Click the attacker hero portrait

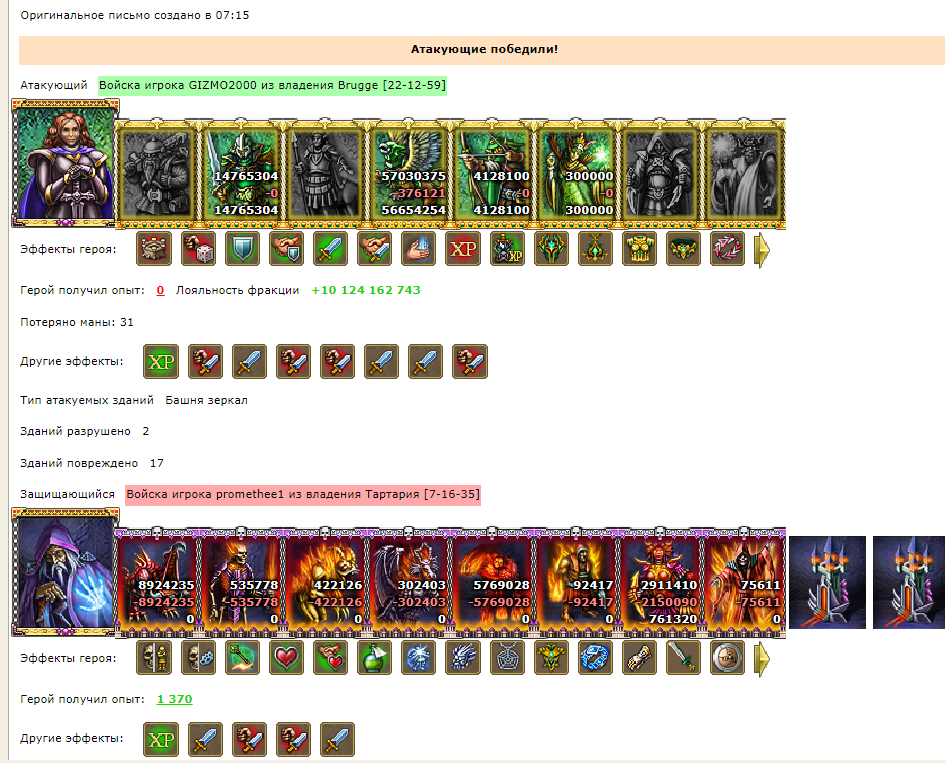pos(65,163)
